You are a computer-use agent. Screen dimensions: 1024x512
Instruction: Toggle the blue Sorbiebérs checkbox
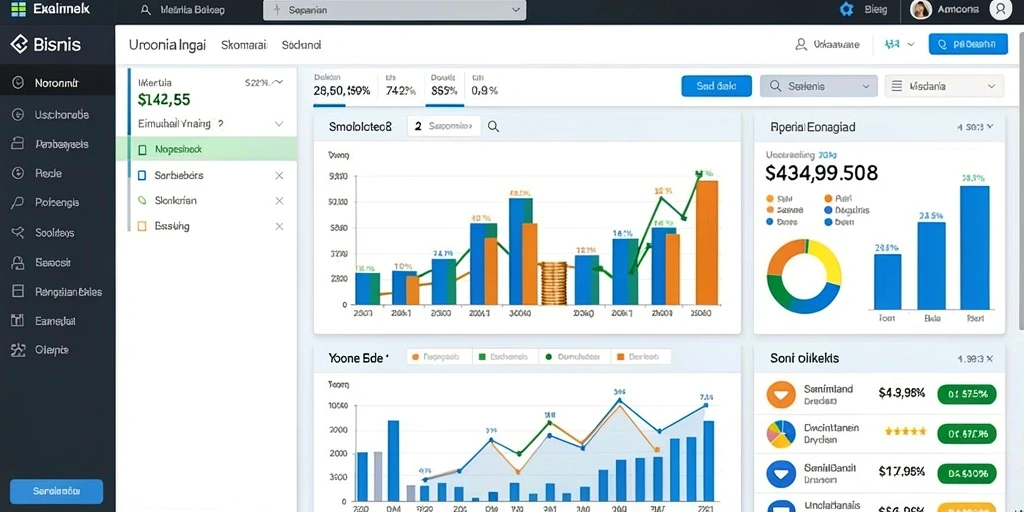(x=142, y=175)
